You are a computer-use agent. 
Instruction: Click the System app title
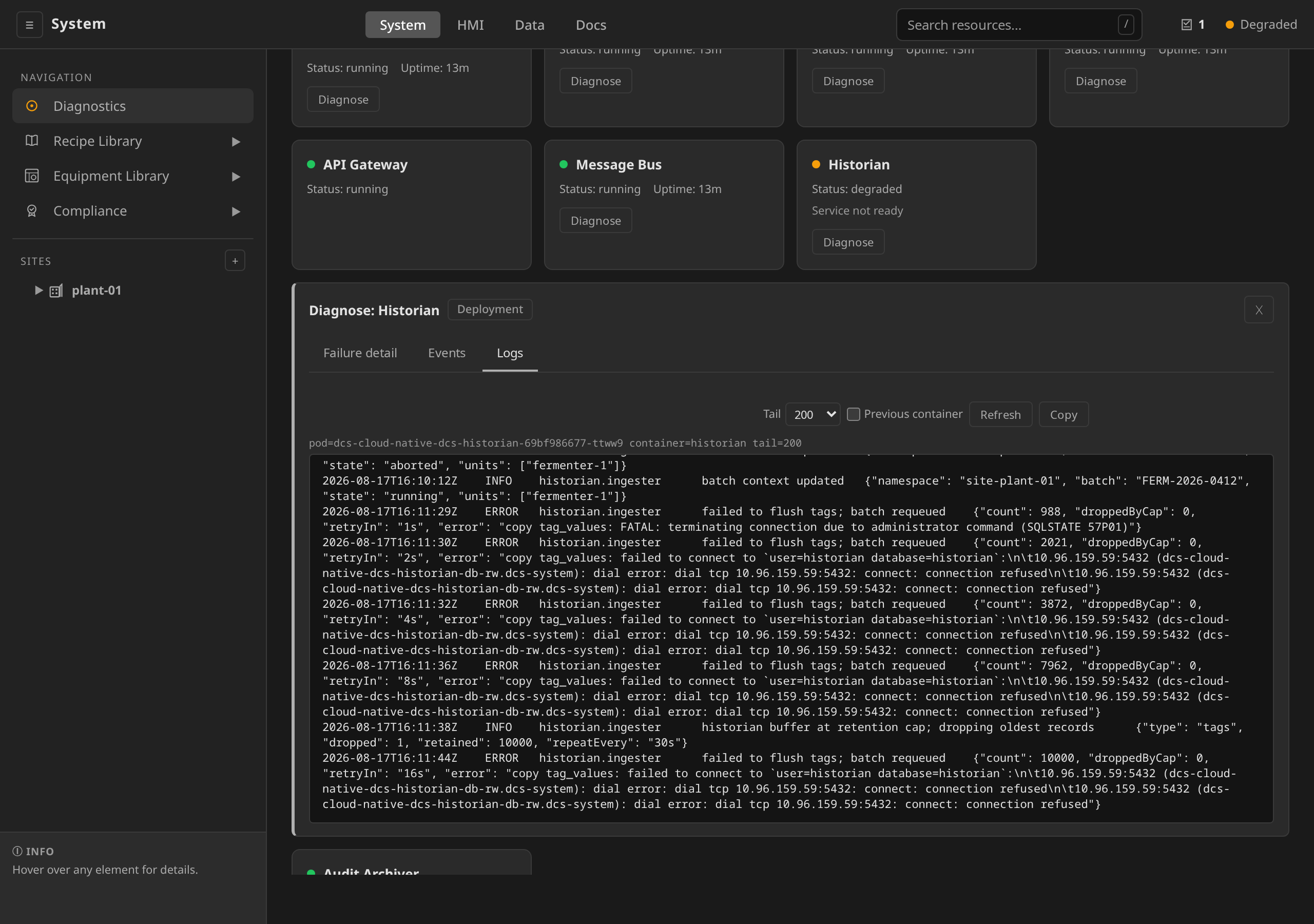[79, 24]
